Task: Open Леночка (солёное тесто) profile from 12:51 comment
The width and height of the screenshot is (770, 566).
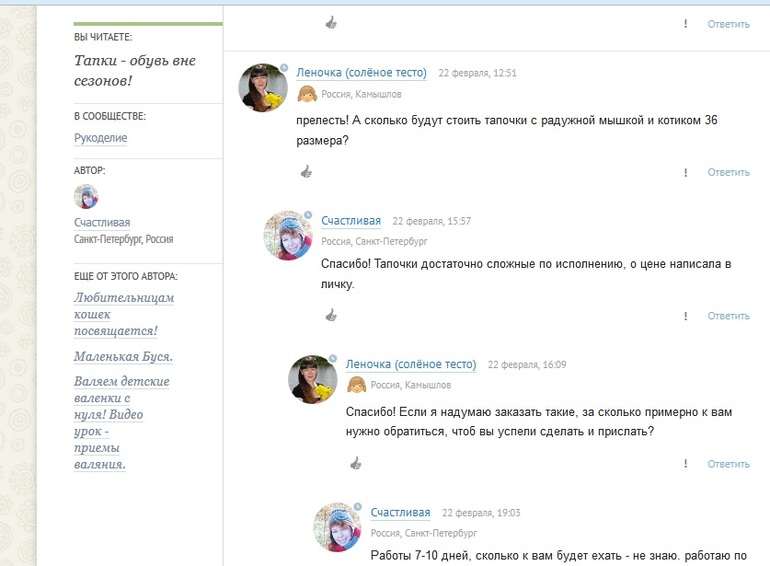Action: point(361,73)
